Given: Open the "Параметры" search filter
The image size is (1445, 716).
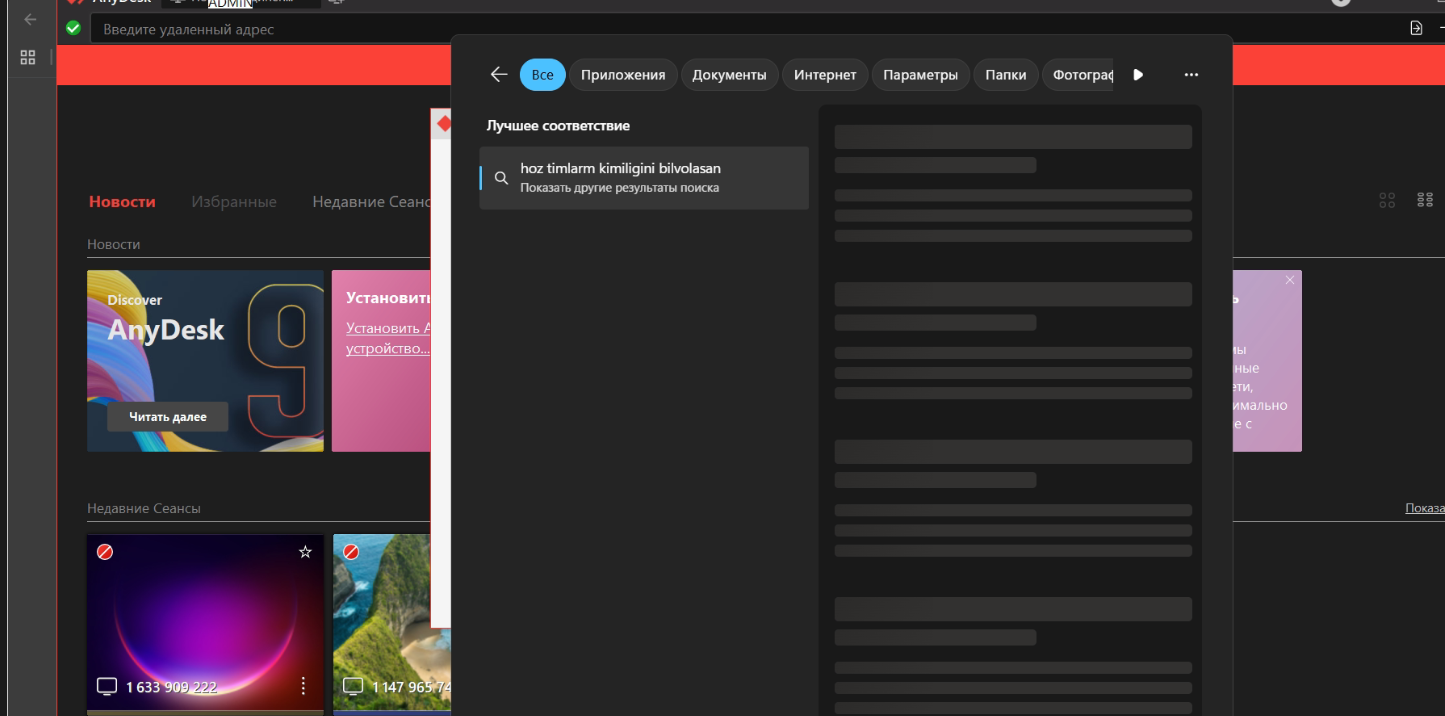Looking at the screenshot, I should click(x=920, y=75).
